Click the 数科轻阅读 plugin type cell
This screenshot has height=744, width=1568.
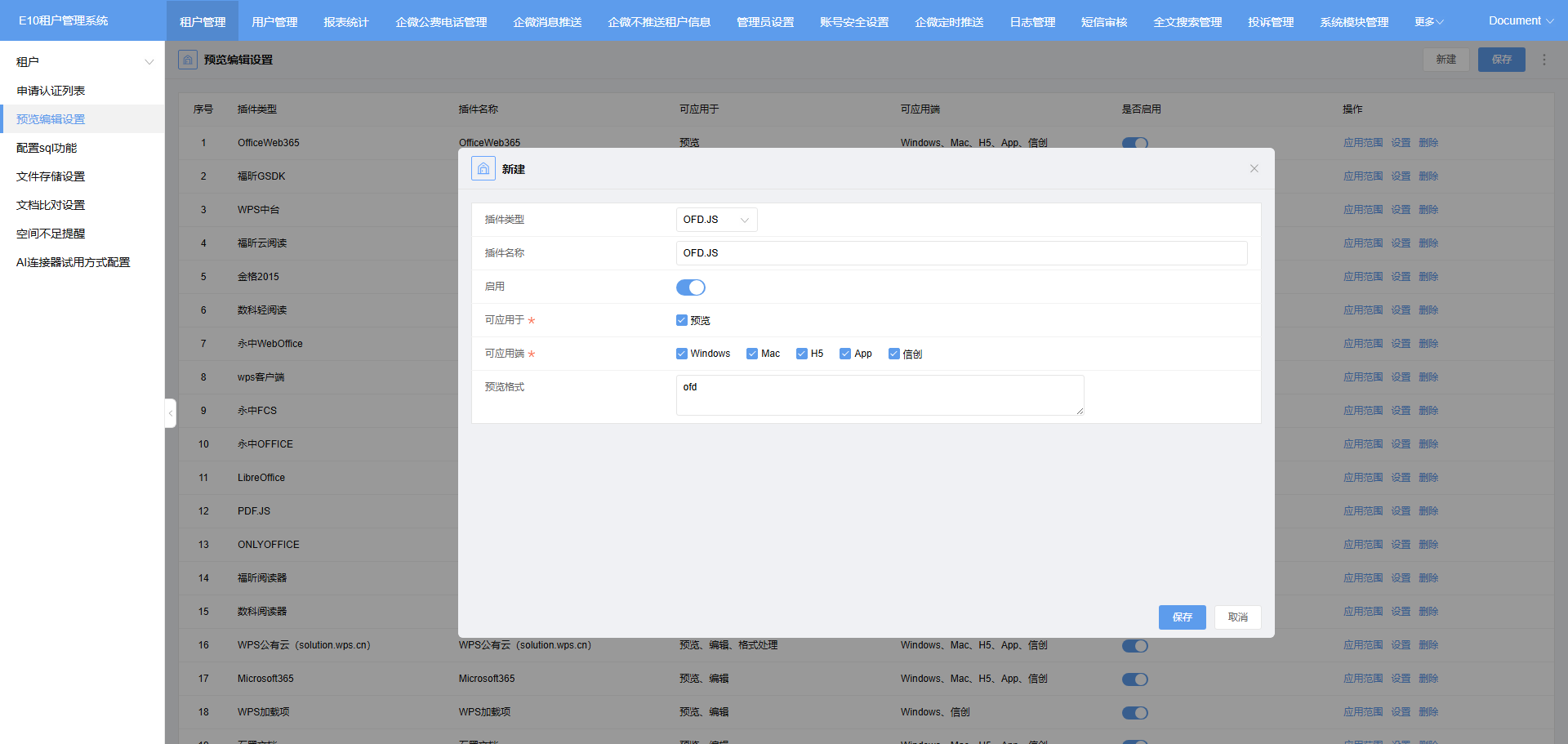coord(262,310)
